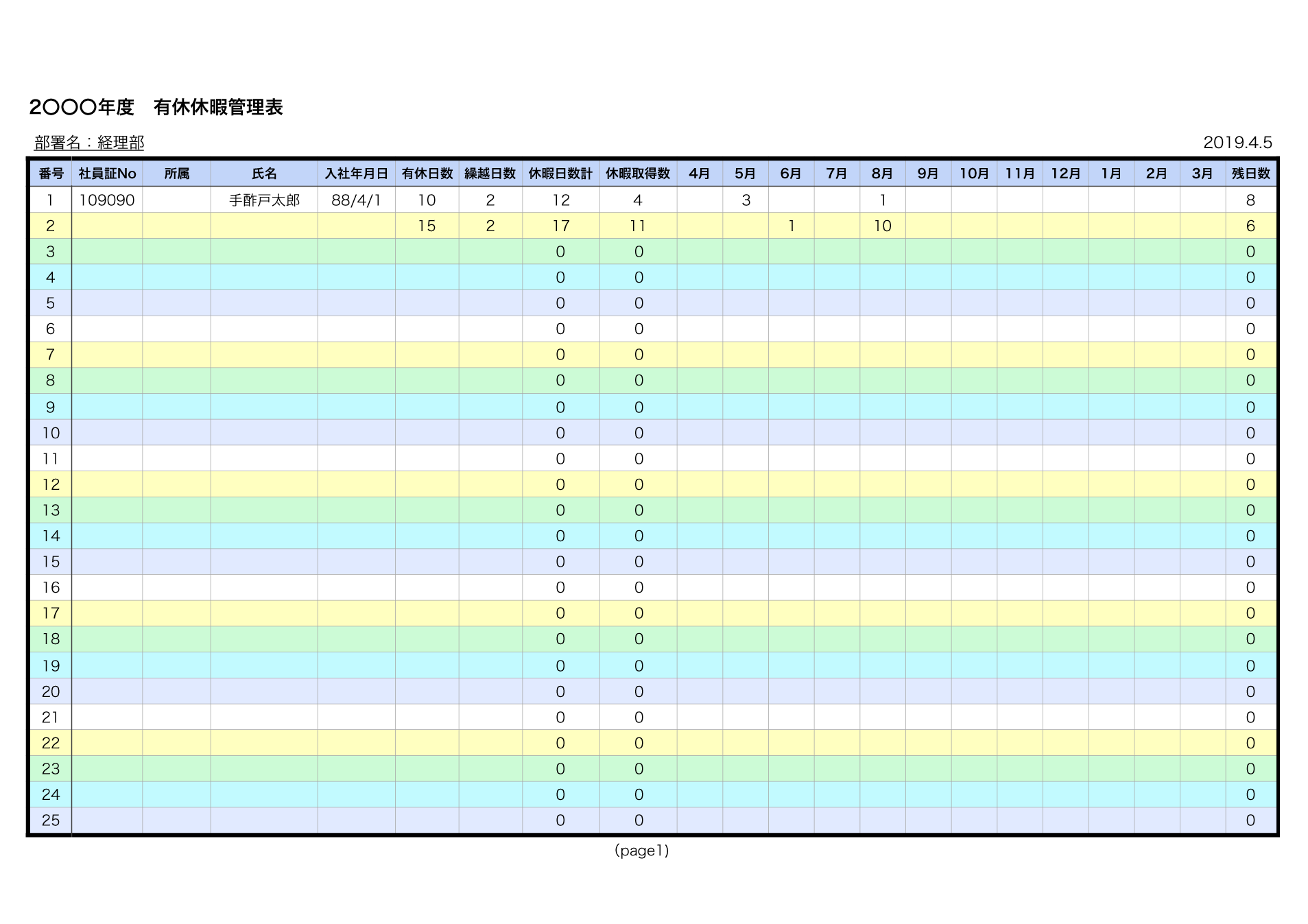Select row number 14

click(x=51, y=536)
